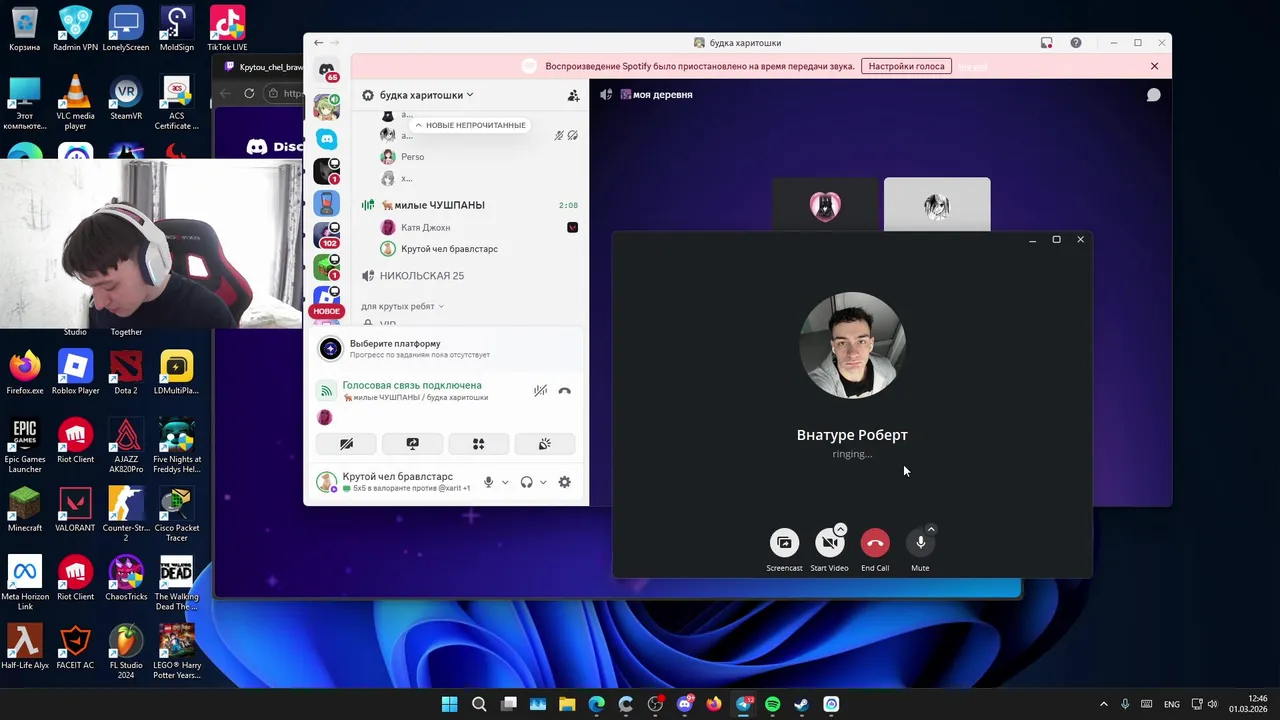Open the blender icon server
Image resolution: width=1280 pixels, height=720 pixels.
[x=327, y=203]
